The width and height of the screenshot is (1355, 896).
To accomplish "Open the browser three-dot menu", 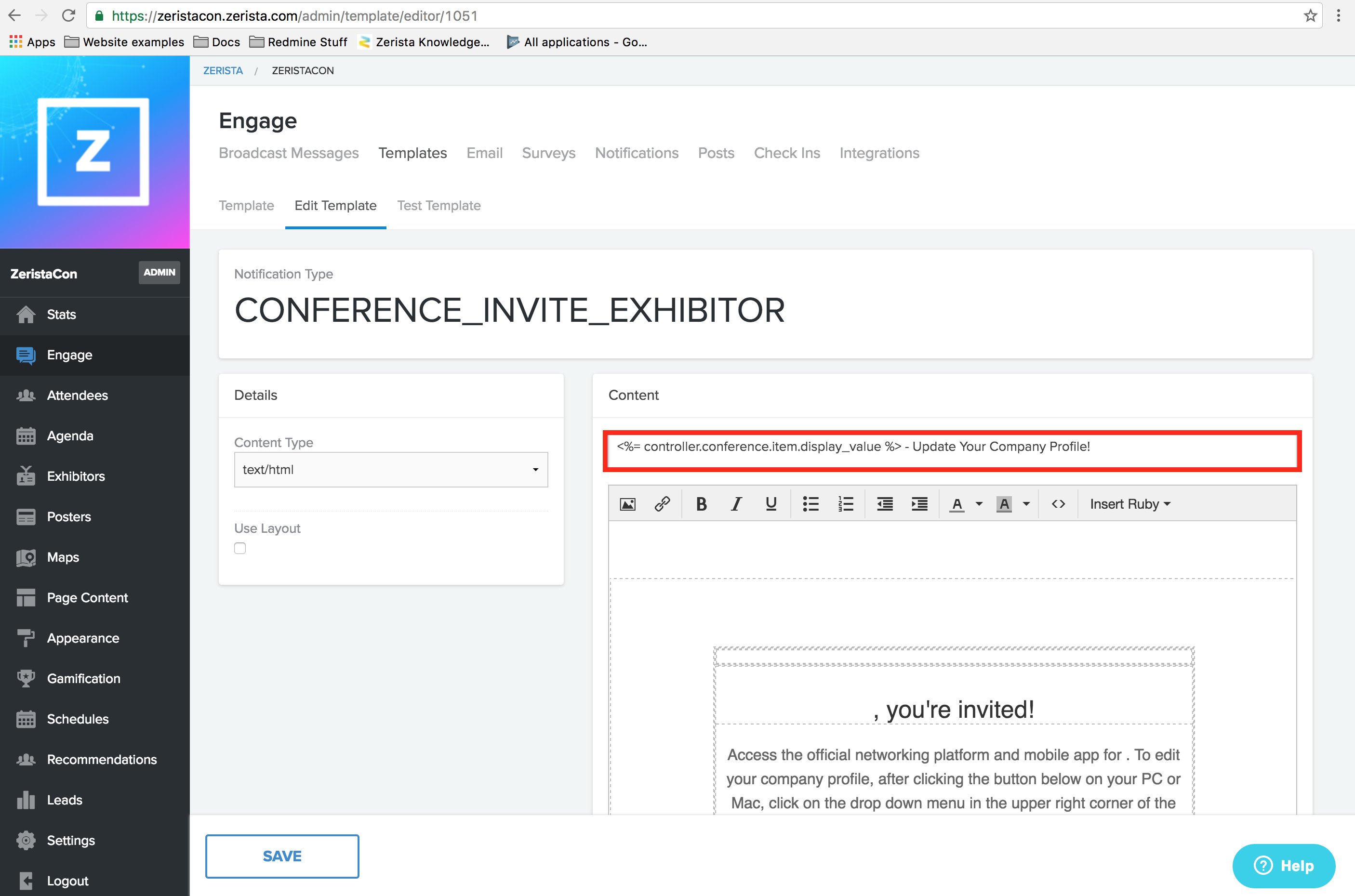I will tap(1339, 15).
